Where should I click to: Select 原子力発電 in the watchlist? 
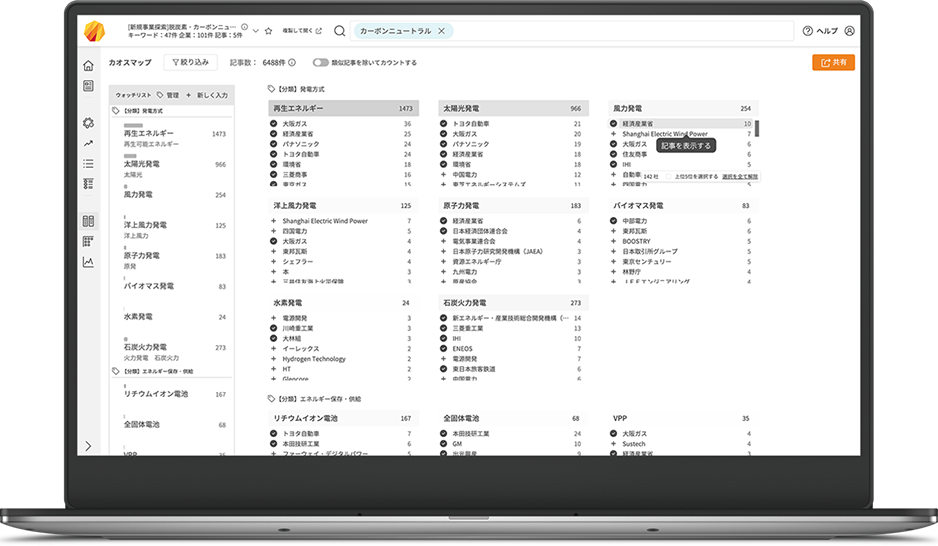tap(141, 255)
